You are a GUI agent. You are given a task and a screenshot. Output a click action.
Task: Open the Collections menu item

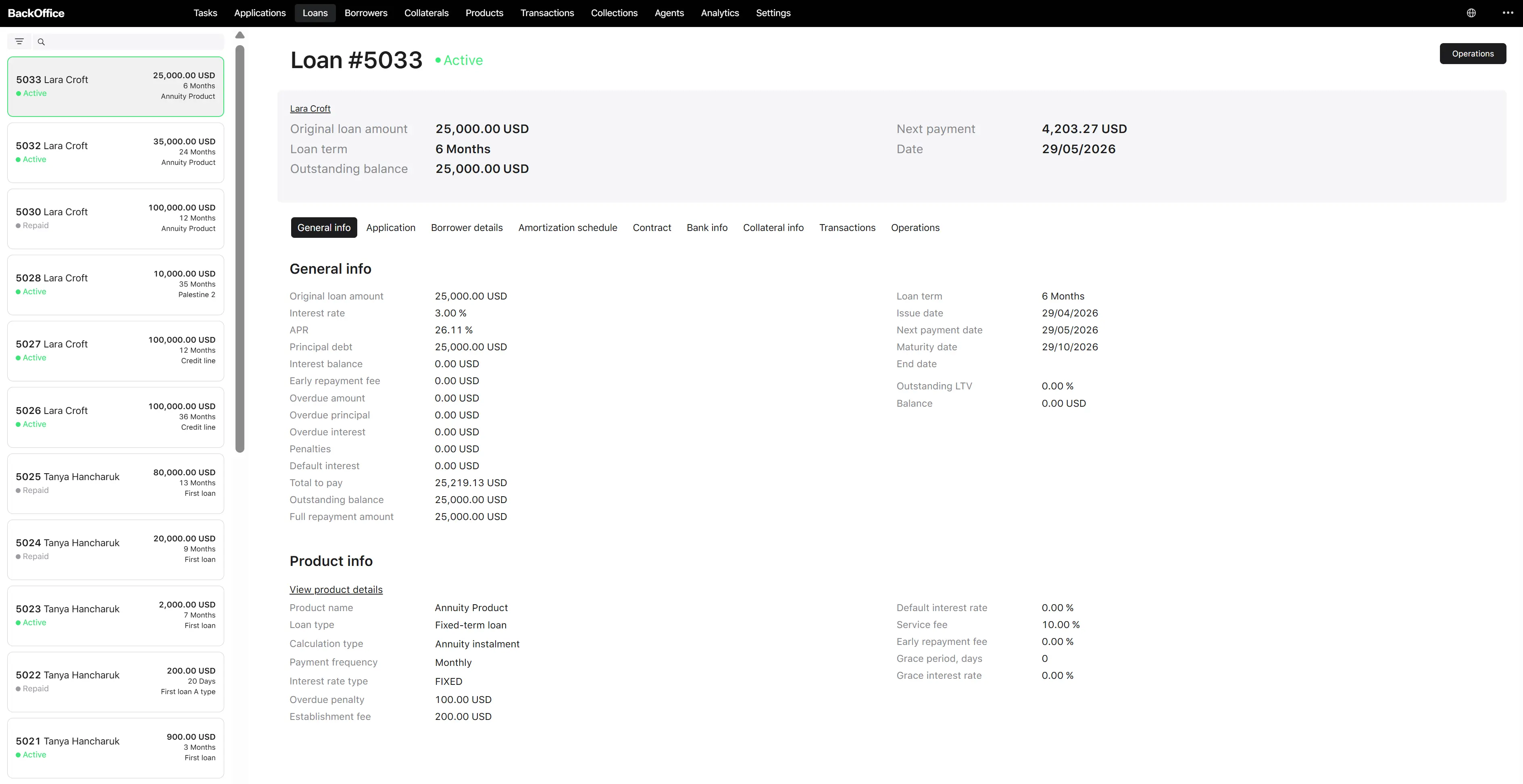tap(614, 13)
